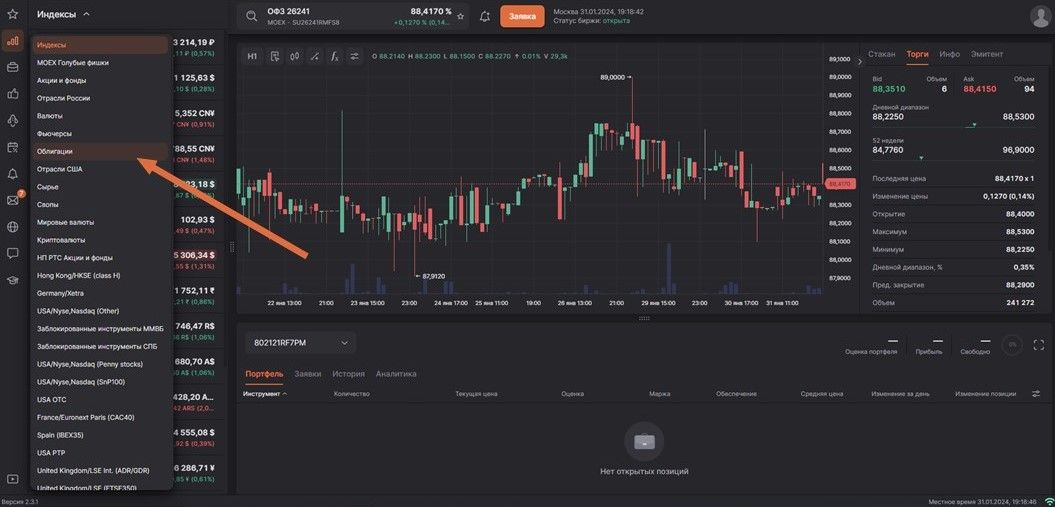1055x507 pixels.
Task: Select Индексы in the dropdown list
Action: click(100, 45)
